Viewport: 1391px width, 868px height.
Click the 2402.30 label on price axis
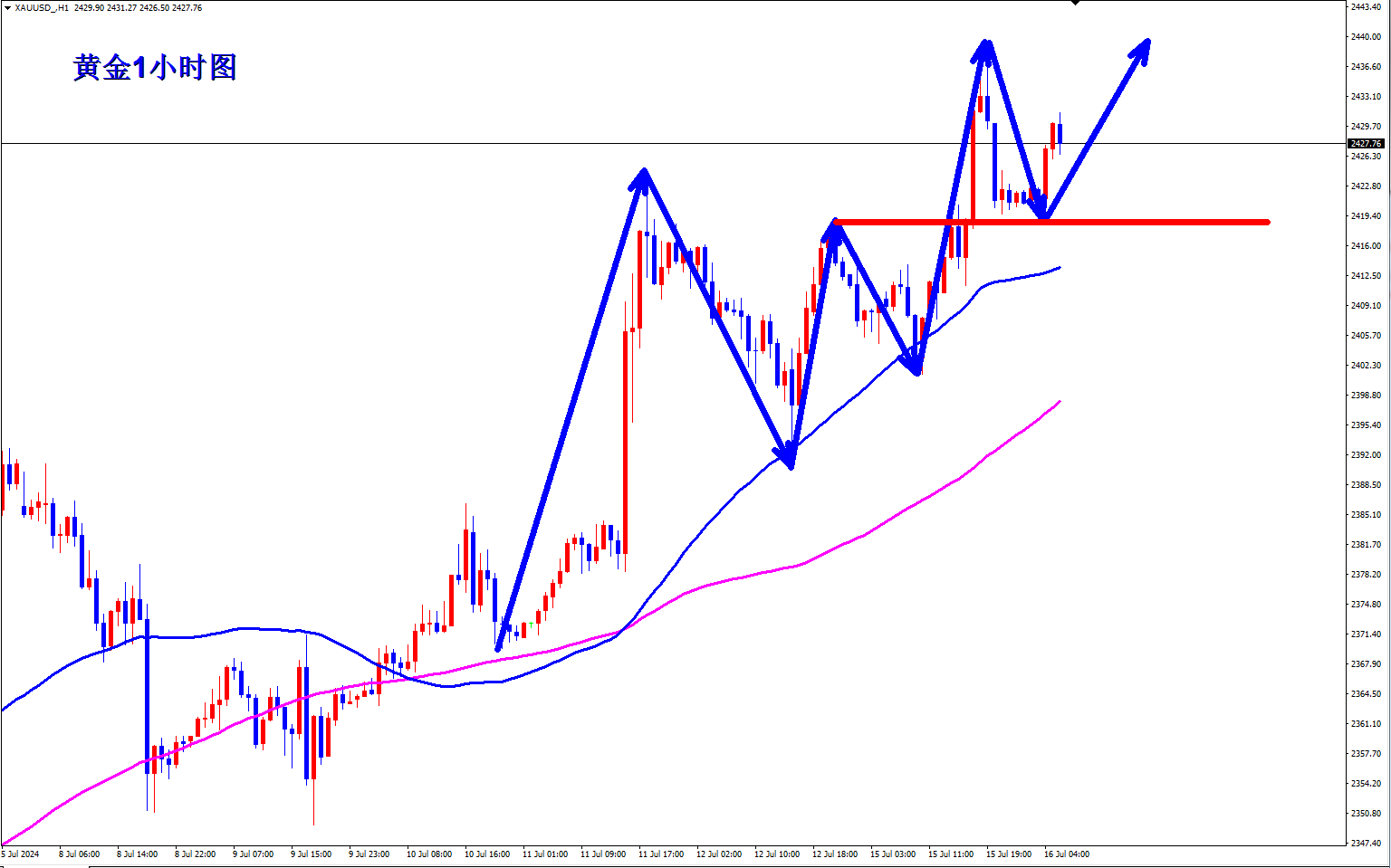coord(1366,365)
